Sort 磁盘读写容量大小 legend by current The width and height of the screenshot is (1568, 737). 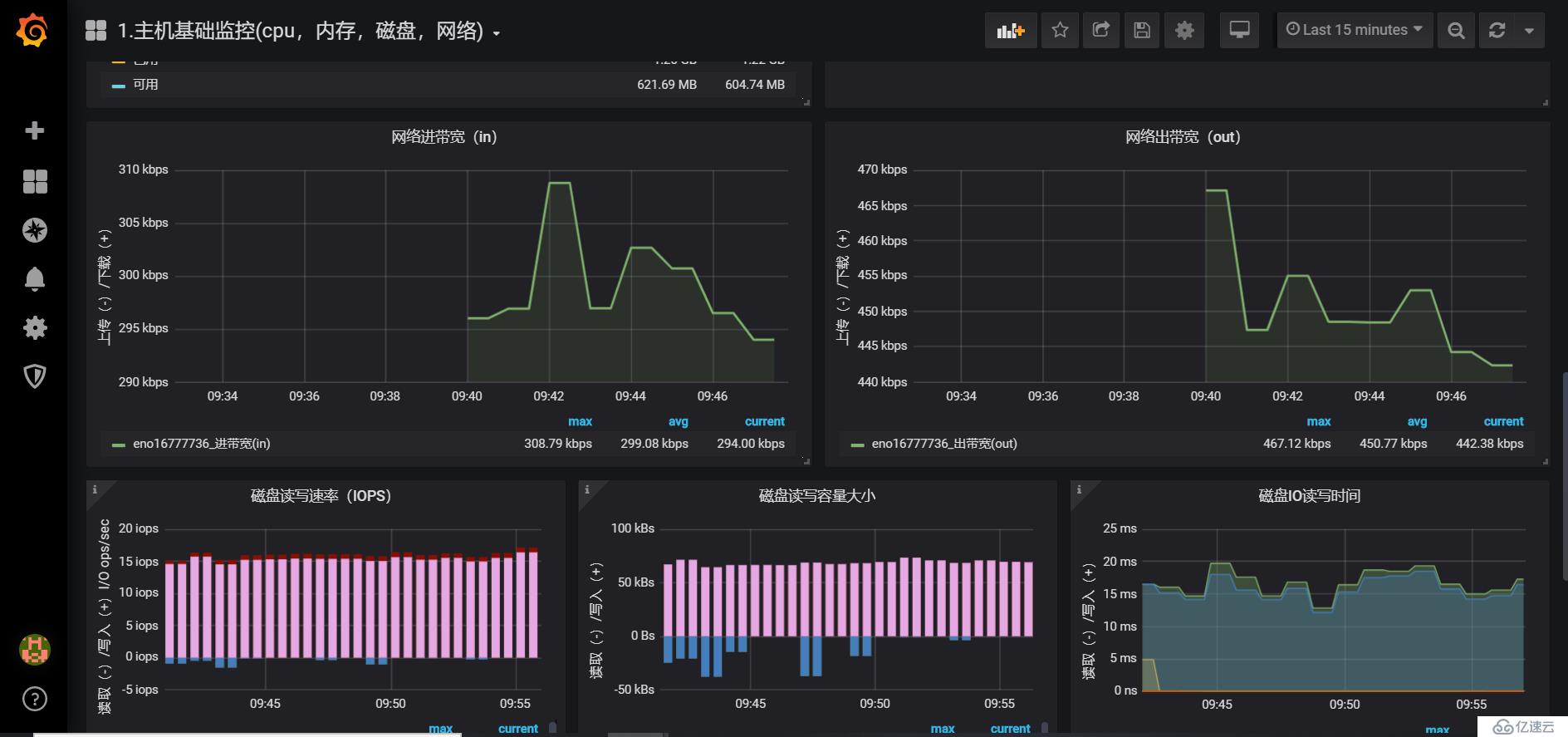point(1011,729)
